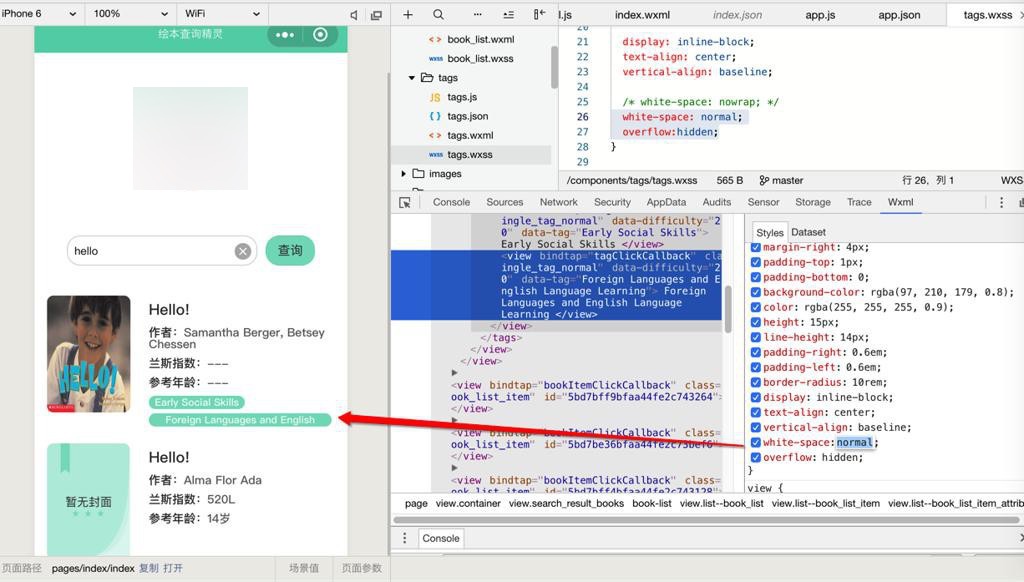
Task: Expand the first collapsed bookItemClickCallback view node
Action: pos(455,372)
